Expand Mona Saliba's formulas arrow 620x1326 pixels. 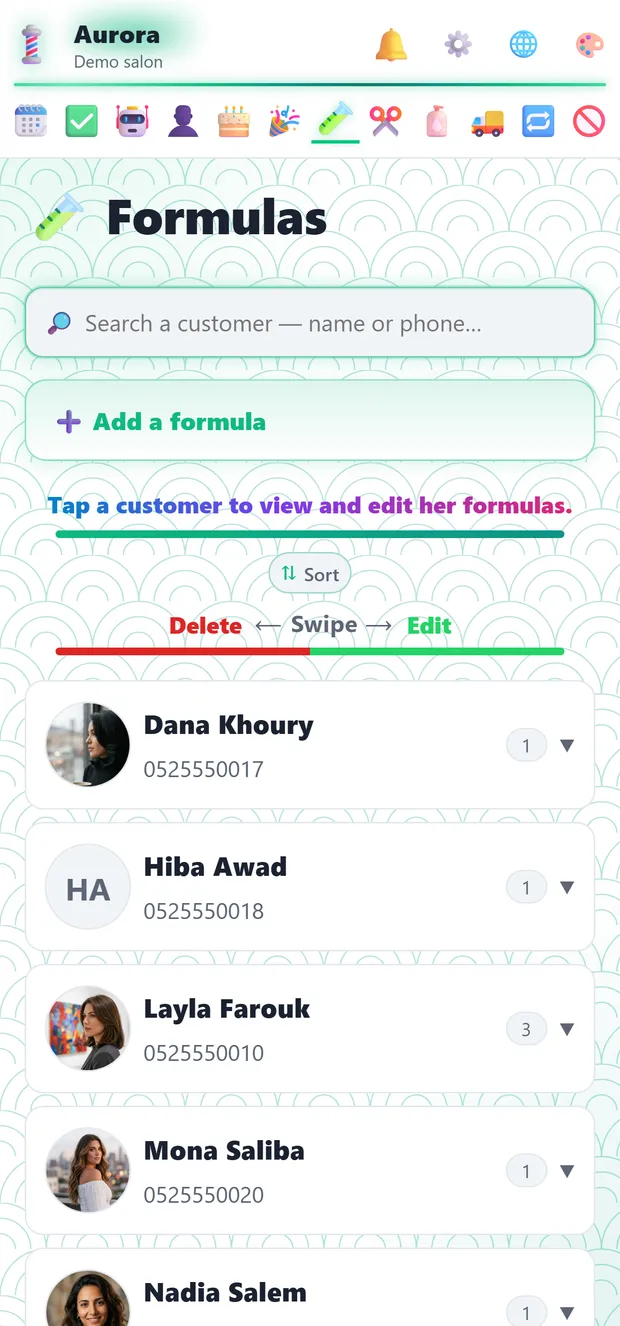[x=567, y=1171]
